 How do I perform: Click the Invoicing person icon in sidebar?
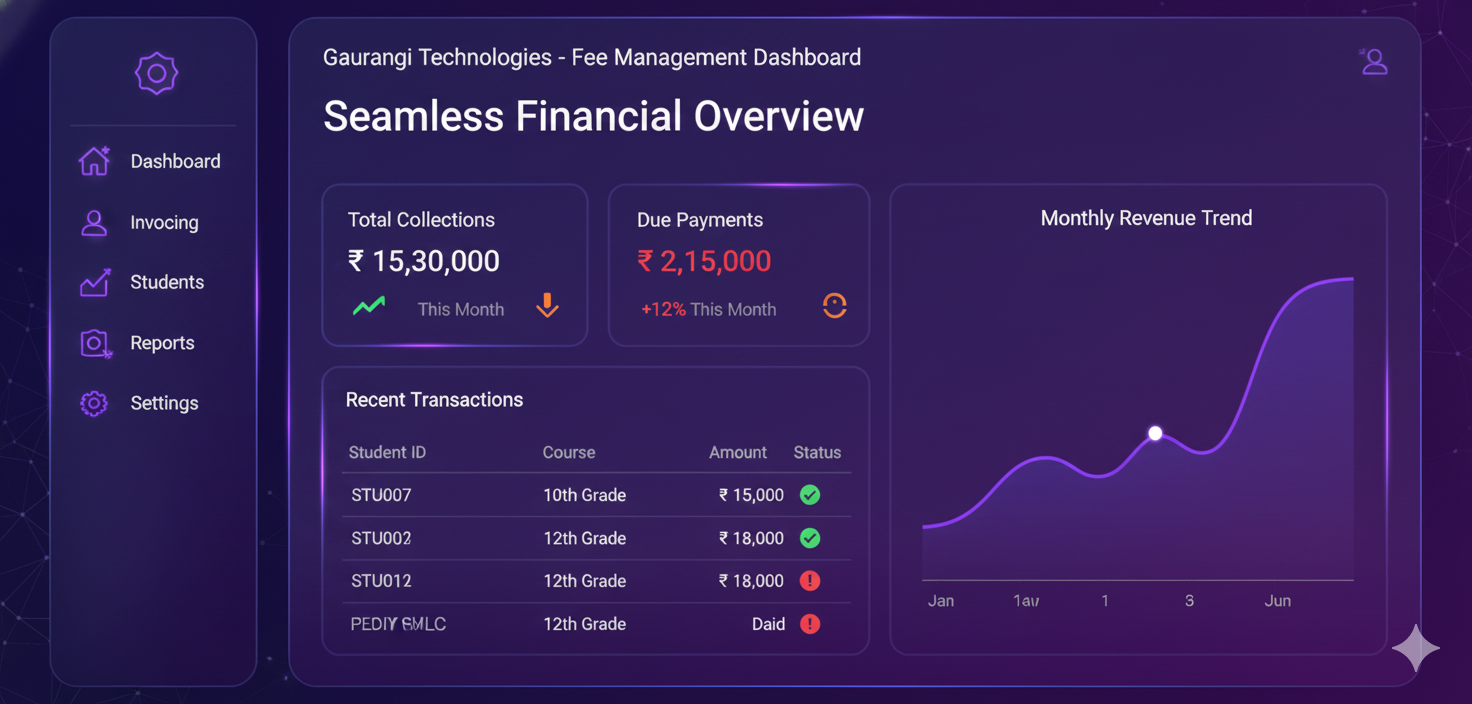point(94,222)
